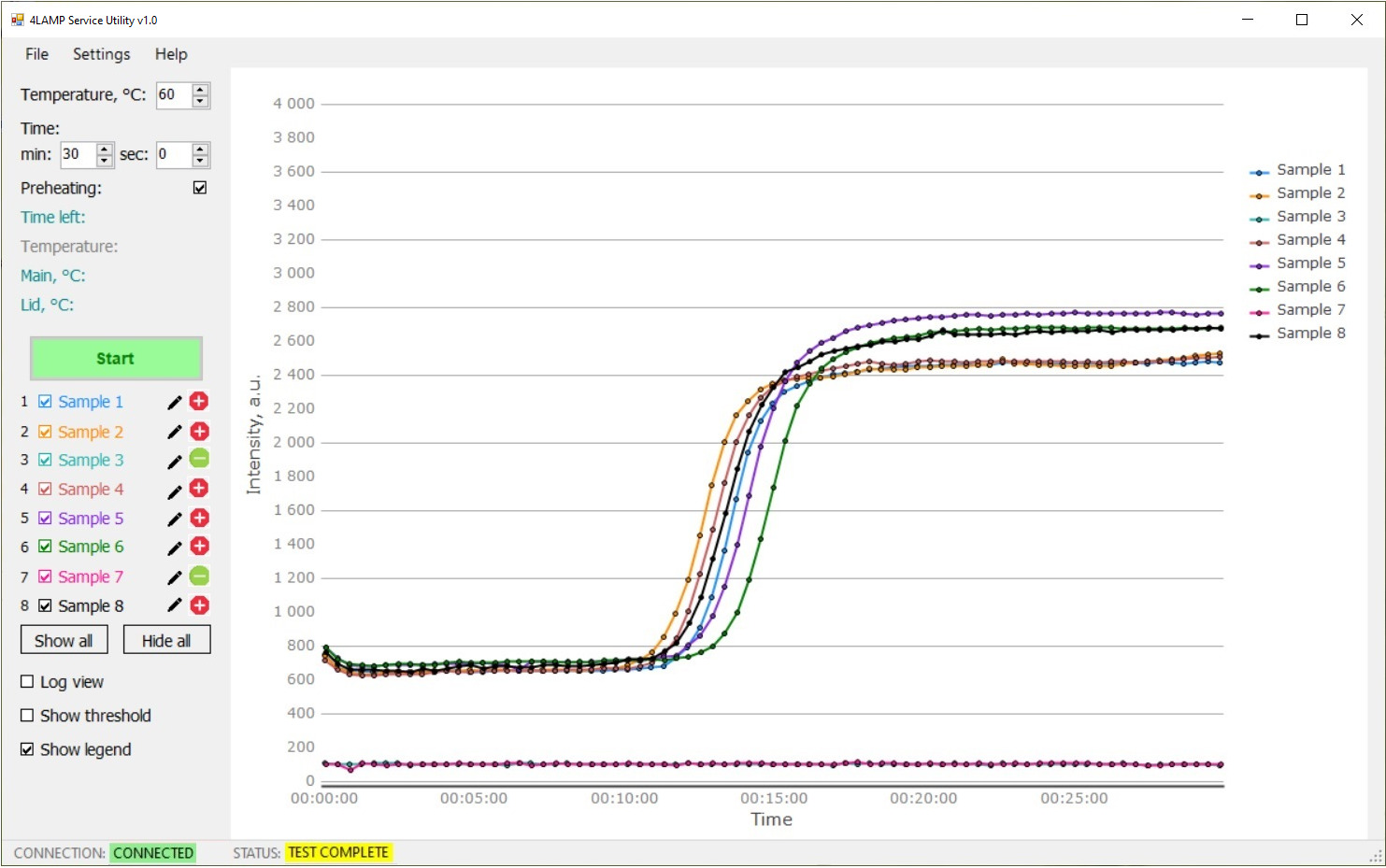Click the green minus icon for Sample 7
The image size is (1386, 868).
199,576
